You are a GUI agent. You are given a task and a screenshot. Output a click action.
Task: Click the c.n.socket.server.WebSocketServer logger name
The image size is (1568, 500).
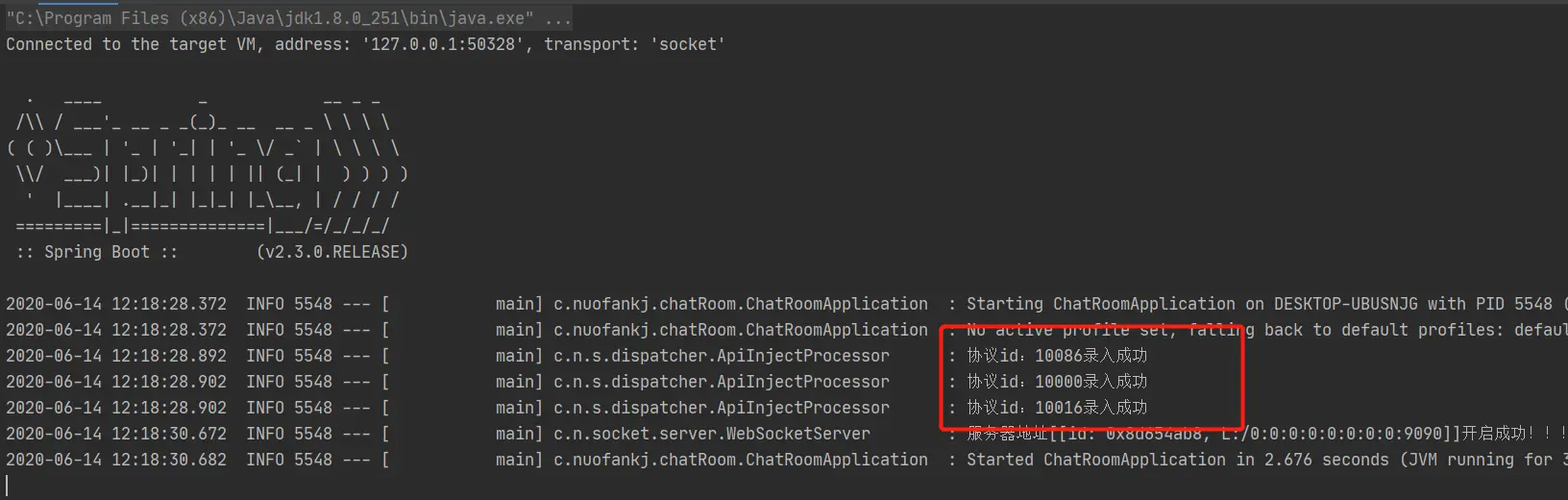(x=711, y=434)
